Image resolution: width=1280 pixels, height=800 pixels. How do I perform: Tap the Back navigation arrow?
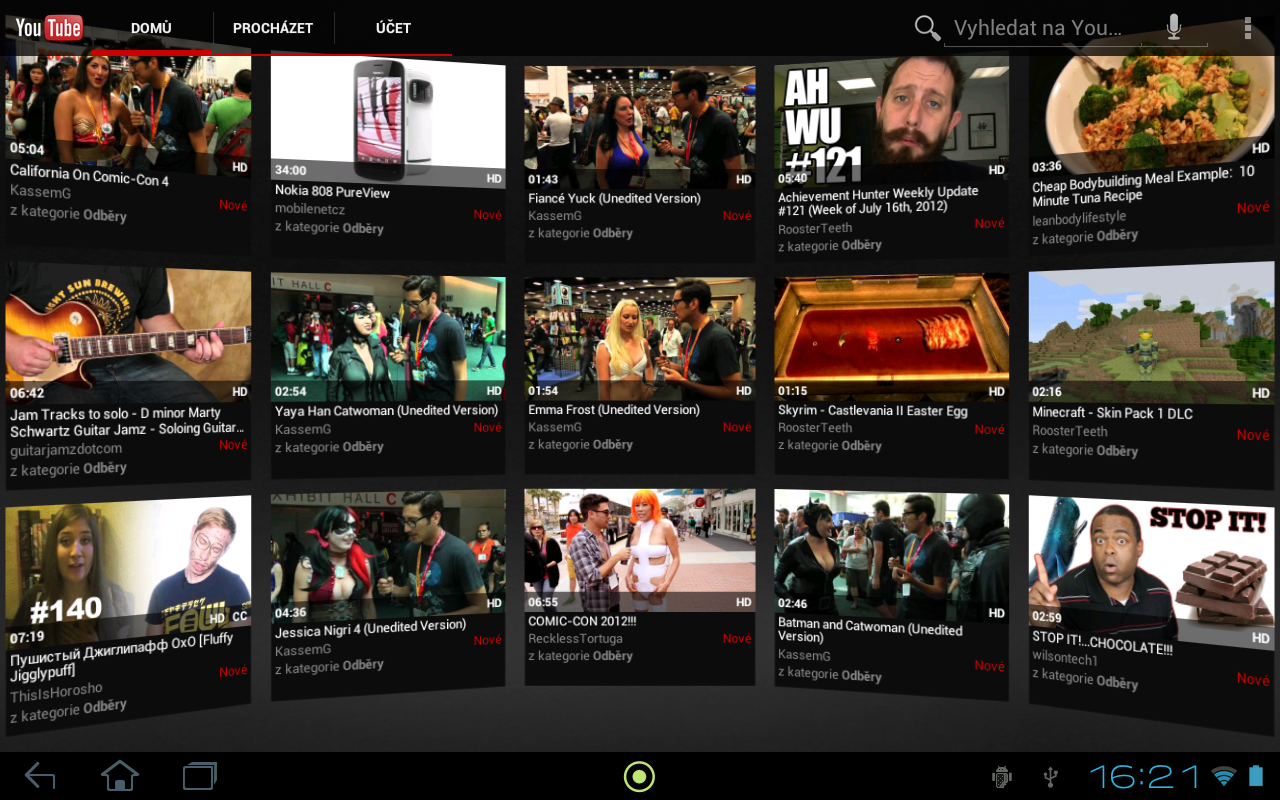(40, 775)
